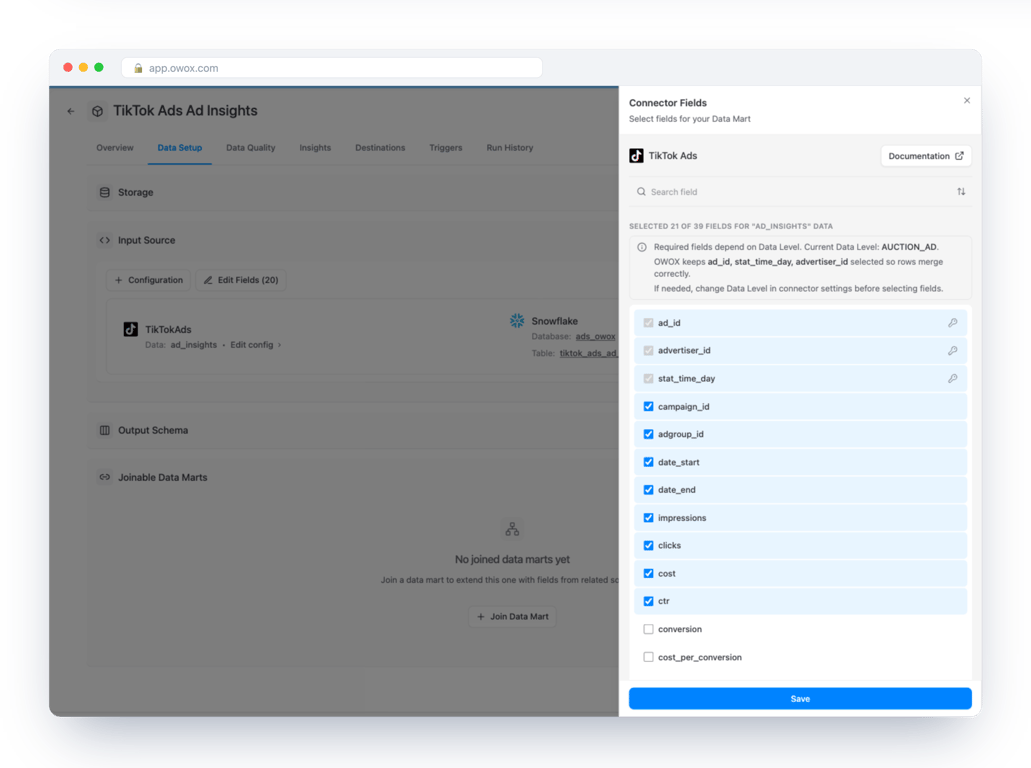Open the Destinations tab
Viewport: 1031px width, 768px height.
pos(380,148)
